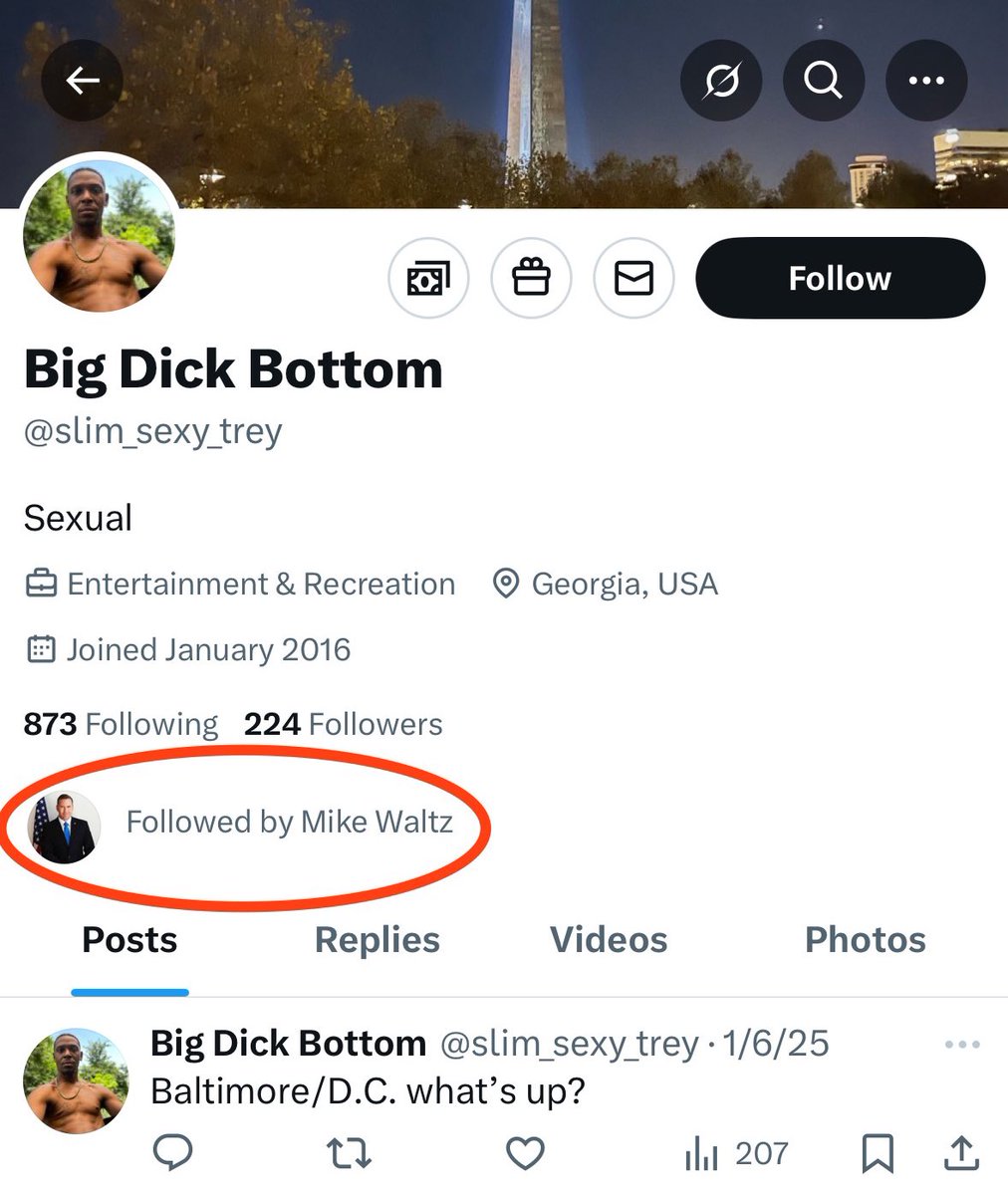The width and height of the screenshot is (1008, 1195).
Task: Open the post's three-dot more menu
Action: tap(961, 1045)
